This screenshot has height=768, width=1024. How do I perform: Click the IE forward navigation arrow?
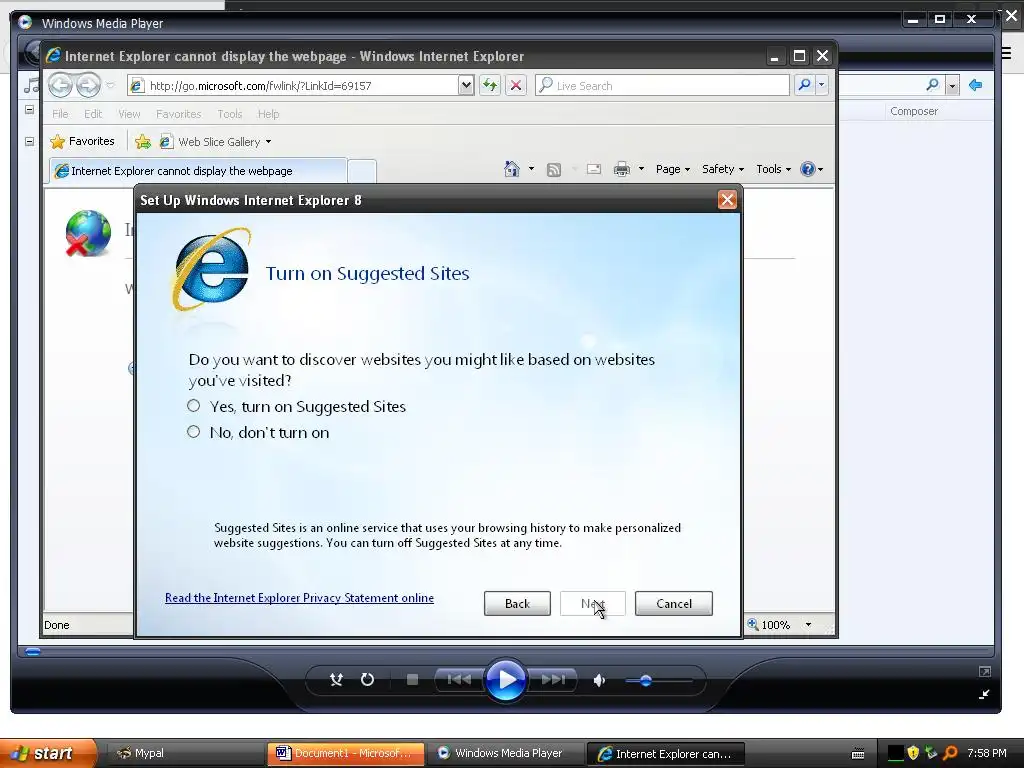coord(88,85)
